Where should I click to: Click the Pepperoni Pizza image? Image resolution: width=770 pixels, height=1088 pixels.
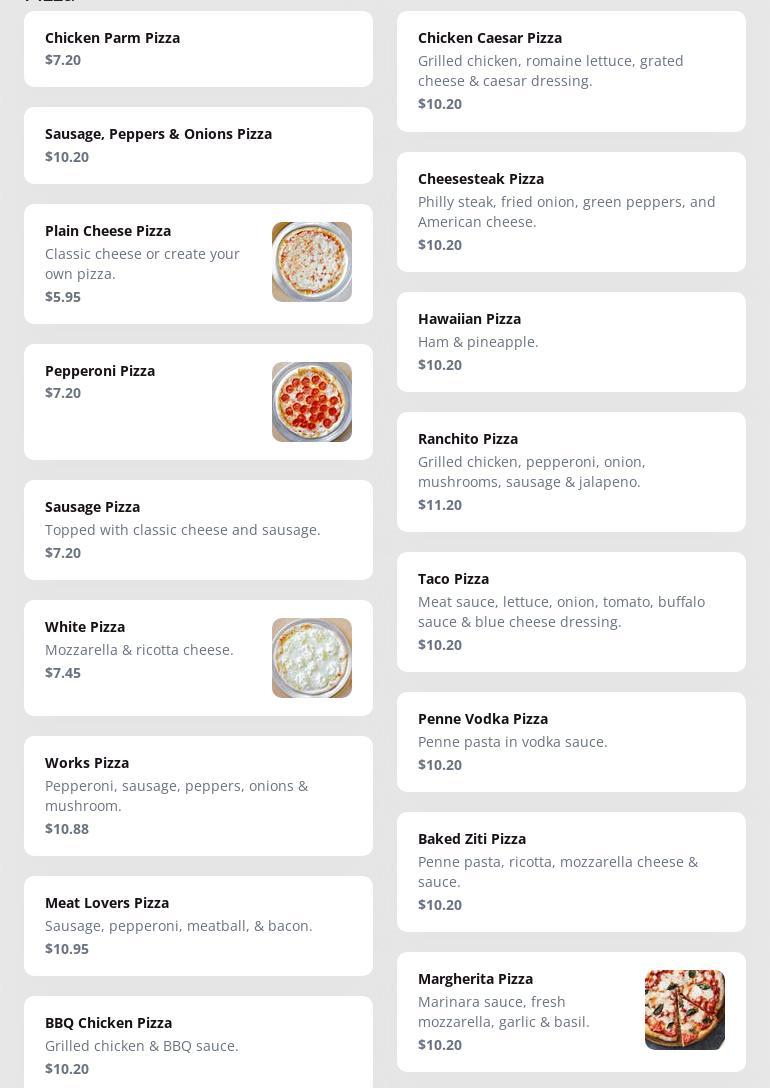click(311, 402)
